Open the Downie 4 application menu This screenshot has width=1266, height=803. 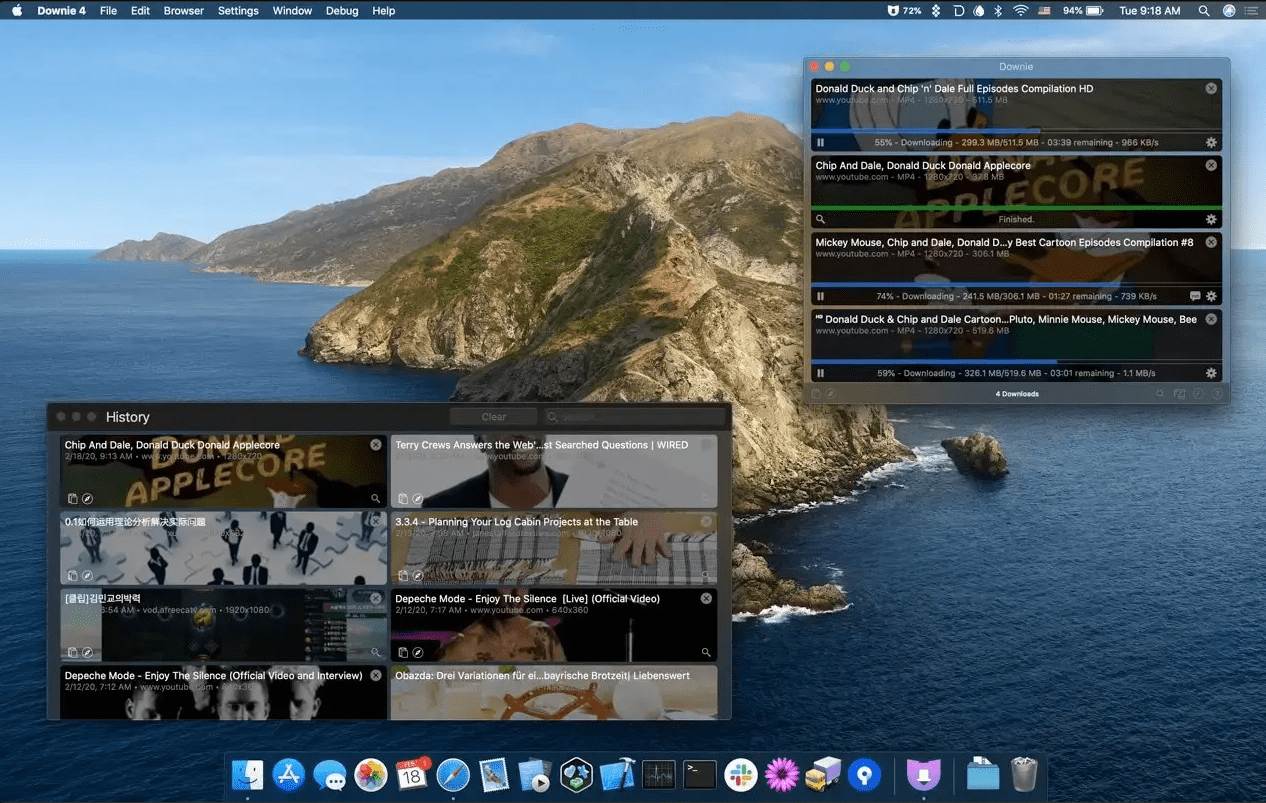tap(61, 11)
